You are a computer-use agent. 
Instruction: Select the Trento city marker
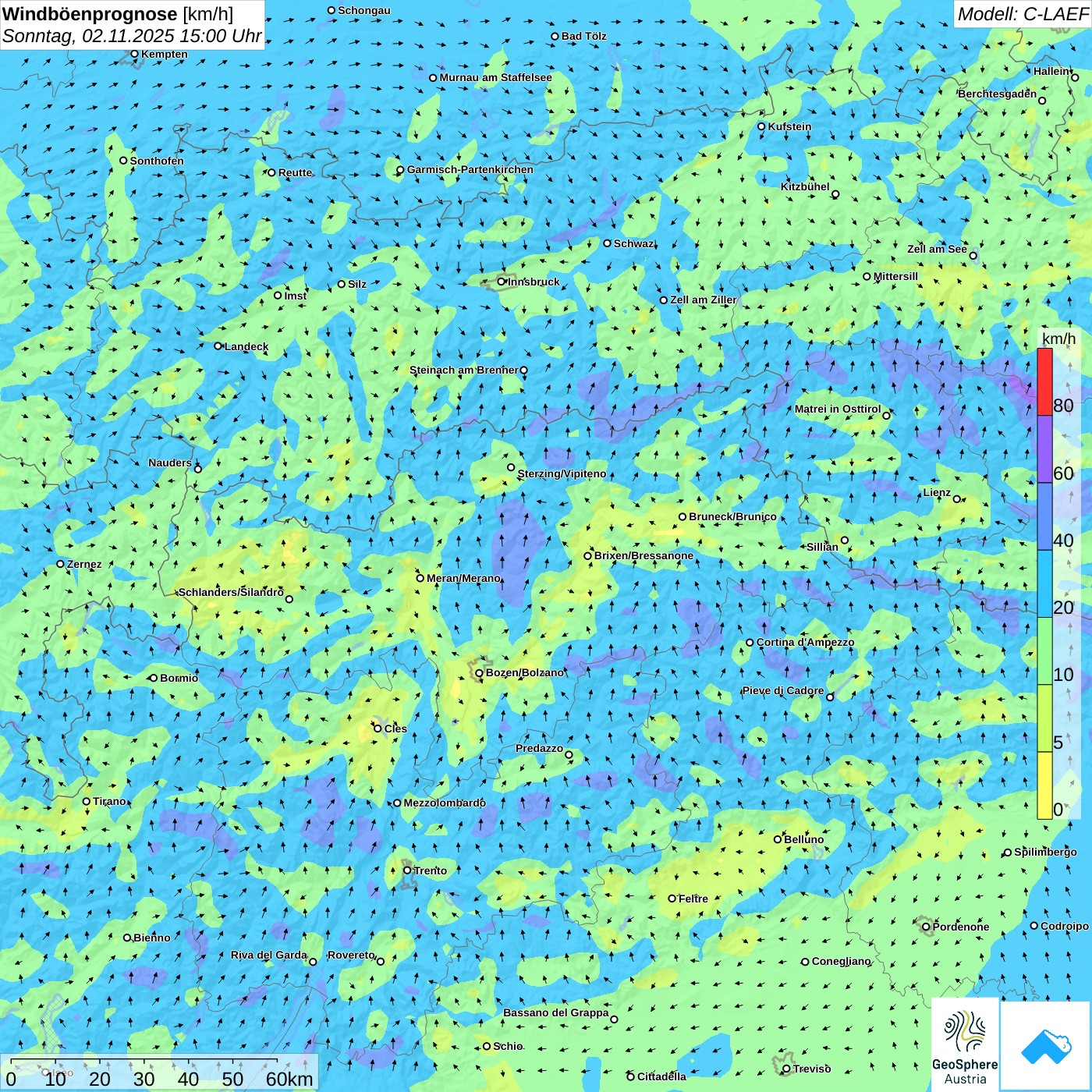pyautogui.click(x=407, y=870)
